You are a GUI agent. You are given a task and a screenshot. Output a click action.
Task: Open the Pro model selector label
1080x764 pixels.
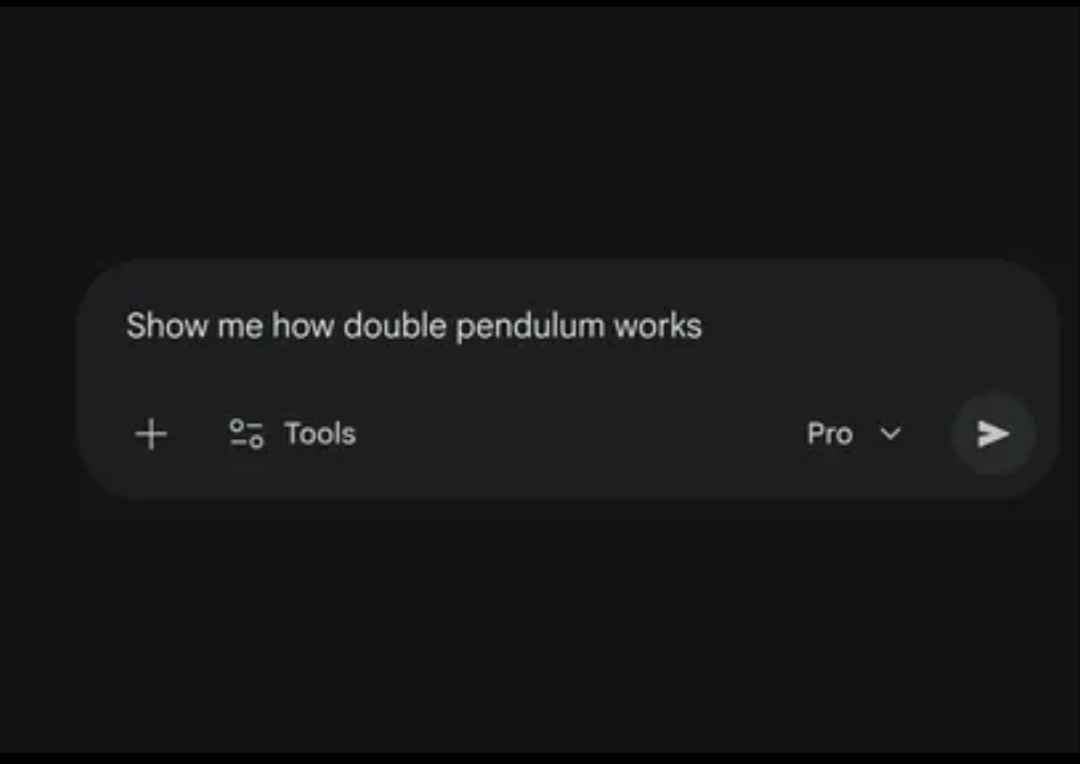point(829,434)
